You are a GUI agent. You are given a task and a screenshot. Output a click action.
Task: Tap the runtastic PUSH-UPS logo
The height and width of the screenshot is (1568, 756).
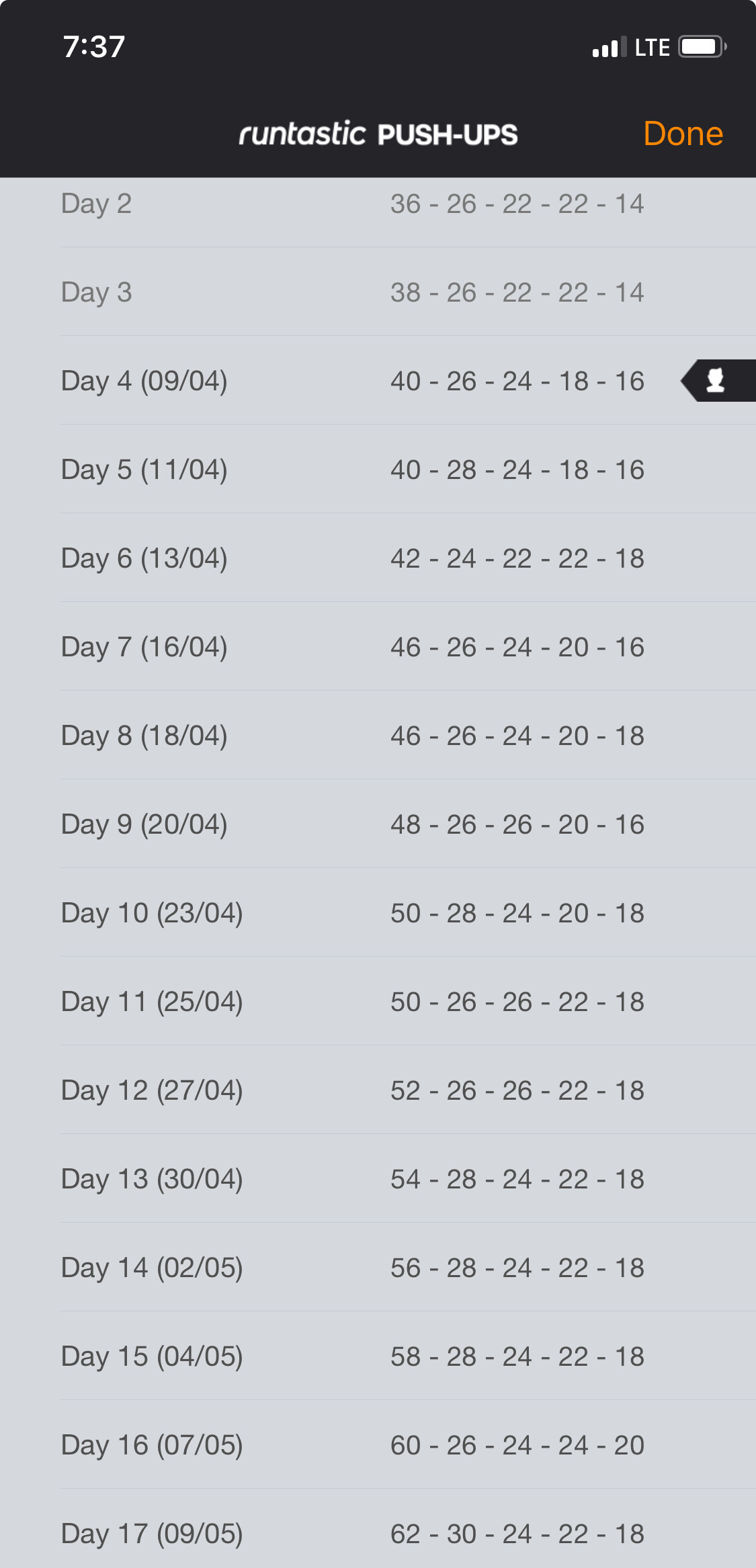click(x=378, y=134)
